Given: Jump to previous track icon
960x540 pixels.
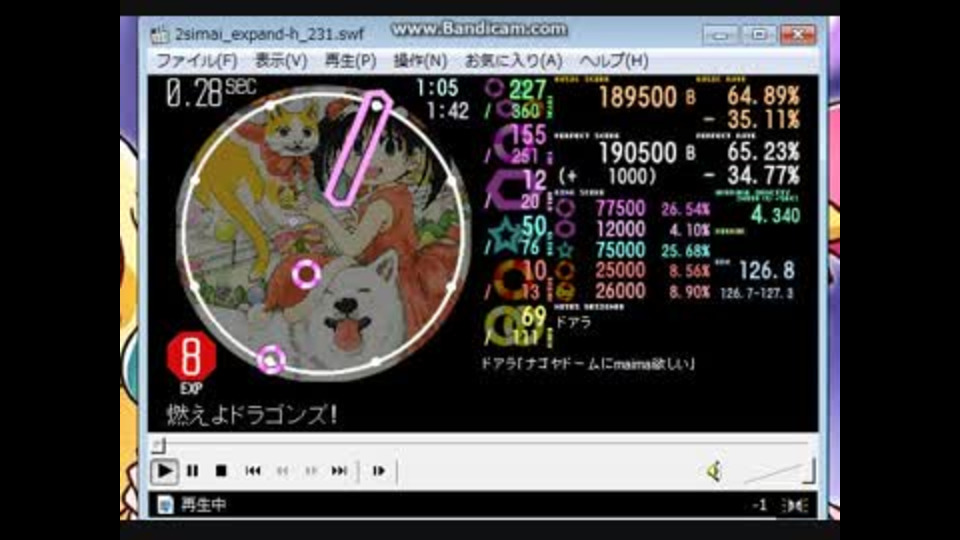Looking at the screenshot, I should point(253,471).
